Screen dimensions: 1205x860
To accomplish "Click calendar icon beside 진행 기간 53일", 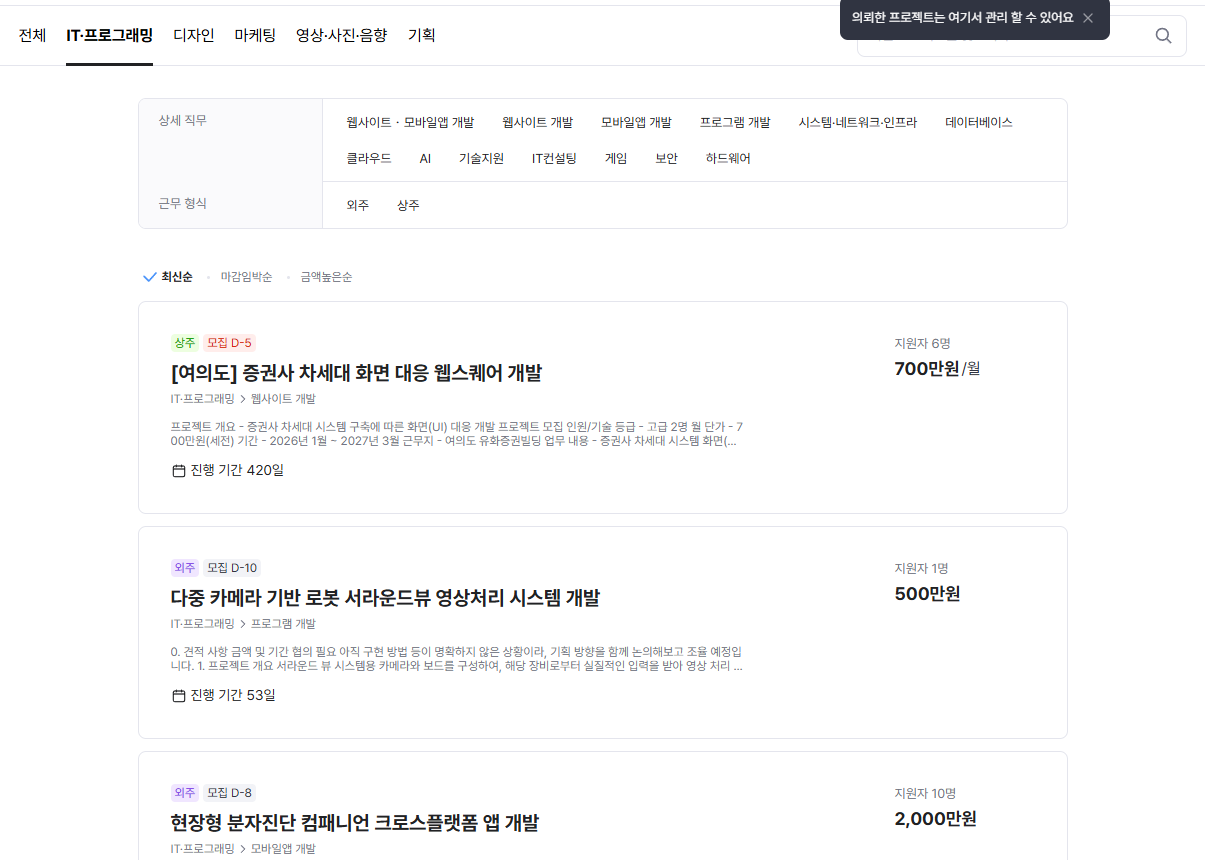I will tap(179, 695).
